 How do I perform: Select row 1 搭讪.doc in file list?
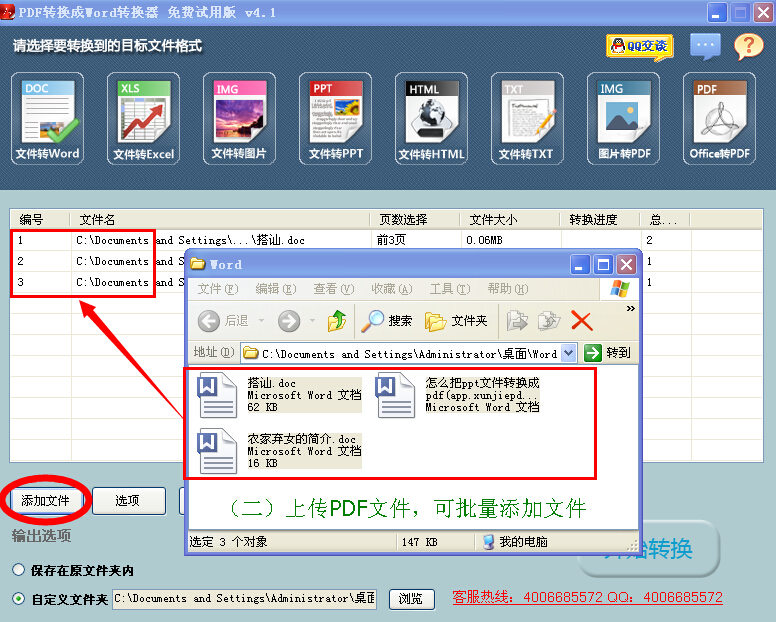click(x=386, y=240)
